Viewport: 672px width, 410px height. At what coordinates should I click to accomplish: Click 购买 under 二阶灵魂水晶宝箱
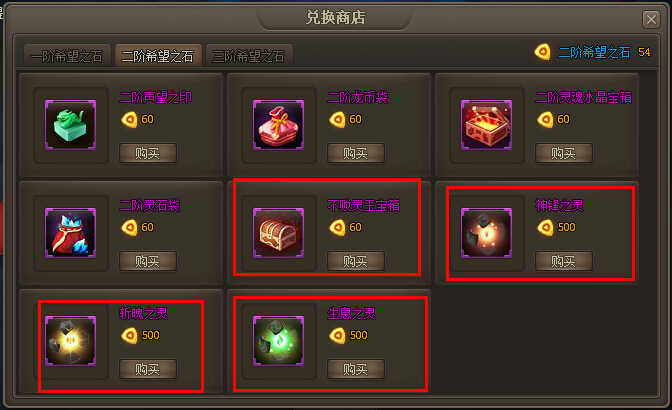[564, 153]
